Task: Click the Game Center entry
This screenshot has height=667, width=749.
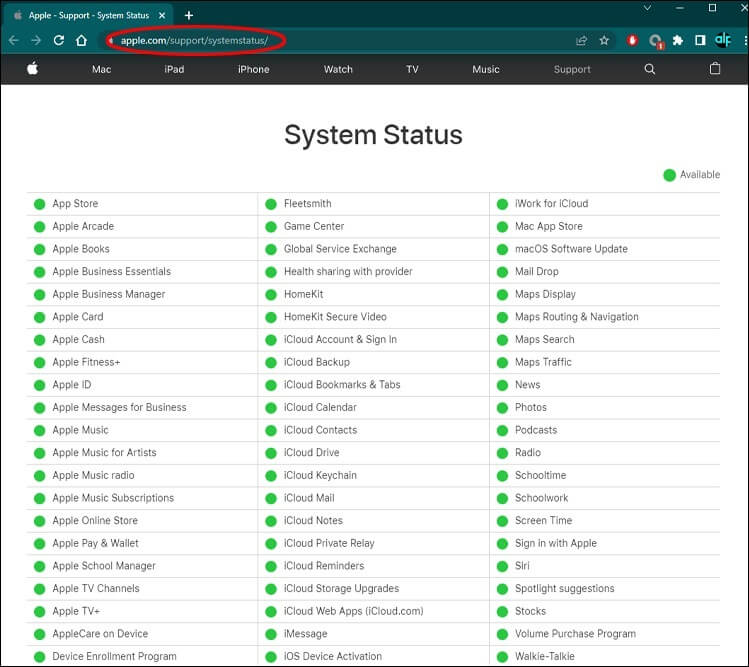Action: (x=314, y=226)
